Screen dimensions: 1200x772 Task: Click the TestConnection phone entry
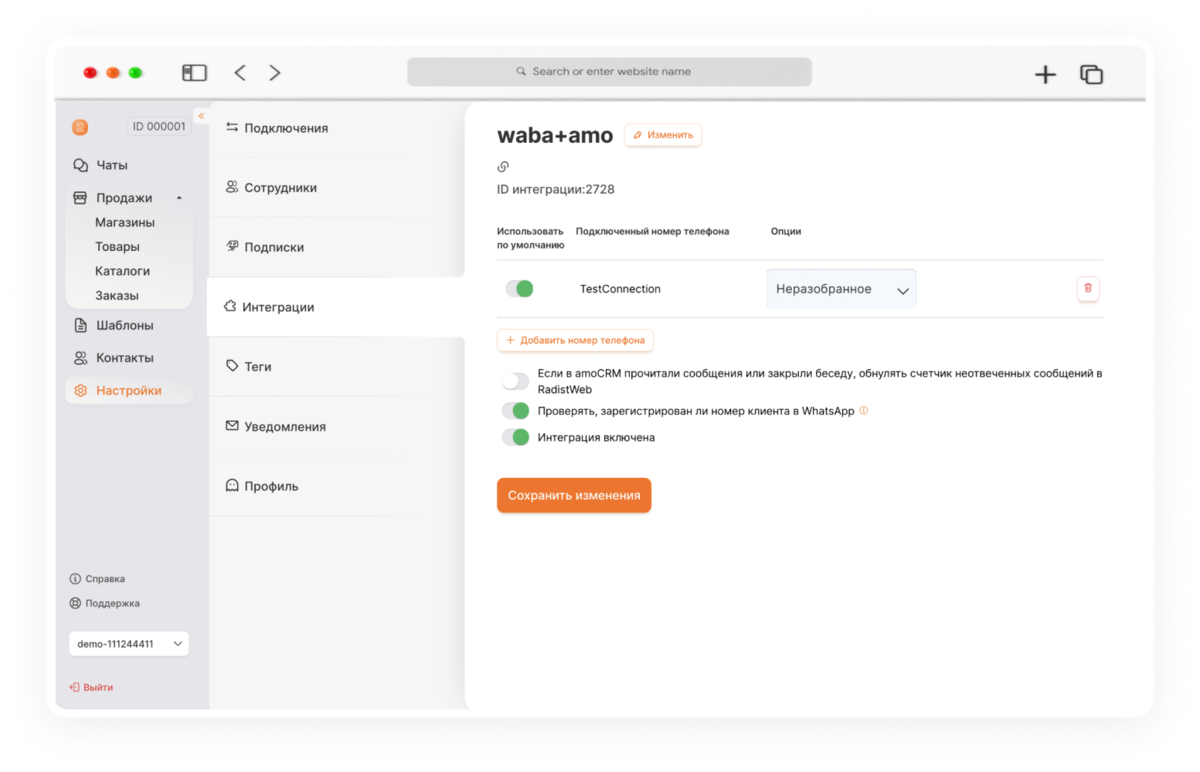(x=620, y=289)
